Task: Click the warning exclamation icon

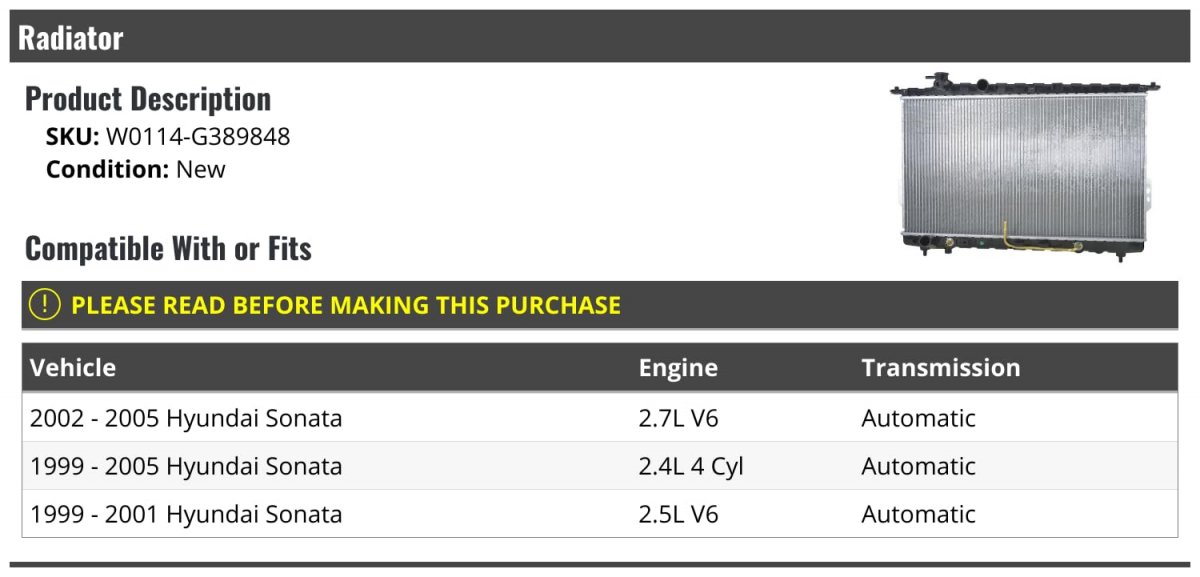Action: click(45, 305)
